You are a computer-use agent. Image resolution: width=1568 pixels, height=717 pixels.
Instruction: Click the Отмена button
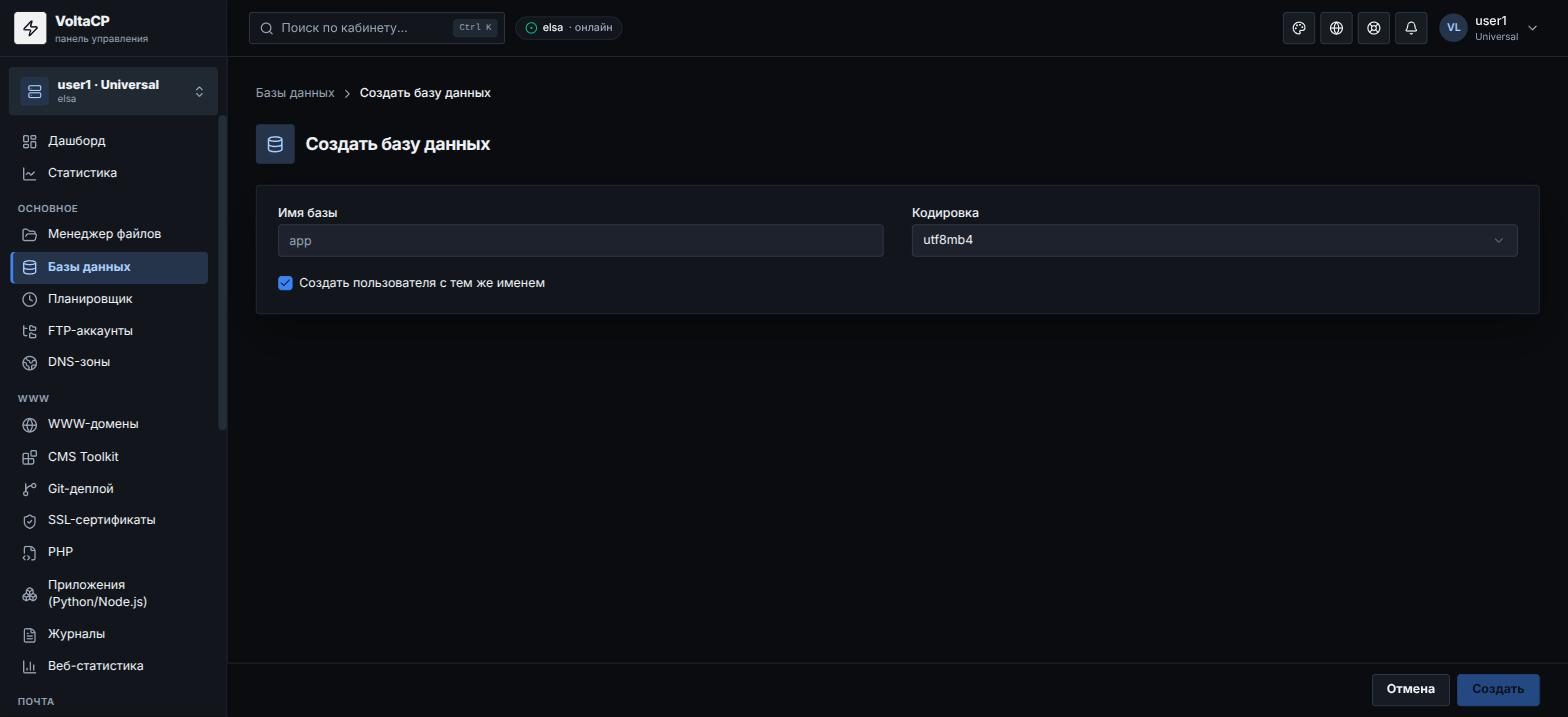1410,689
